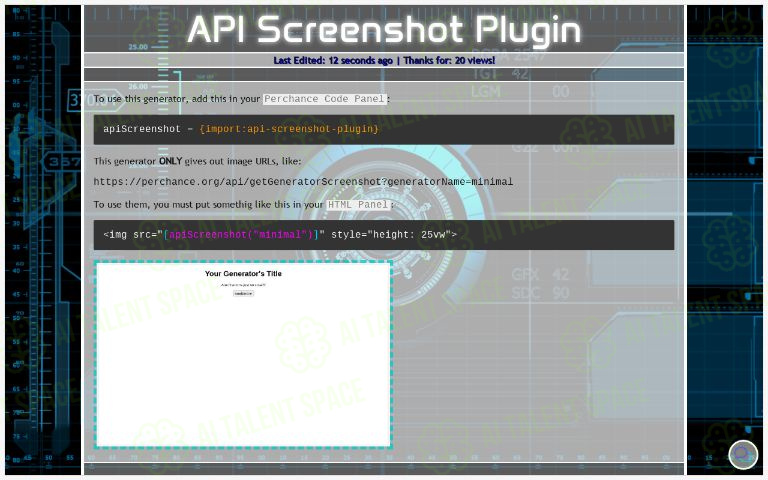Click the perchance.org getGeneratorScreenshot URL text
Image resolution: width=768 pixels, height=480 pixels.
tap(303, 182)
